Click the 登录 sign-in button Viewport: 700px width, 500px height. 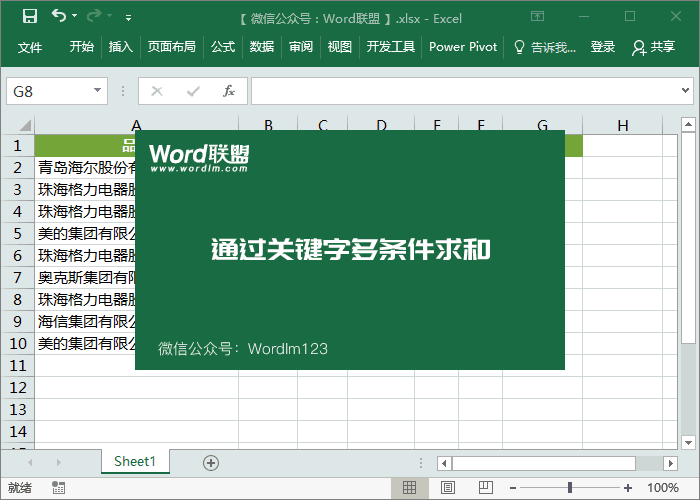603,47
